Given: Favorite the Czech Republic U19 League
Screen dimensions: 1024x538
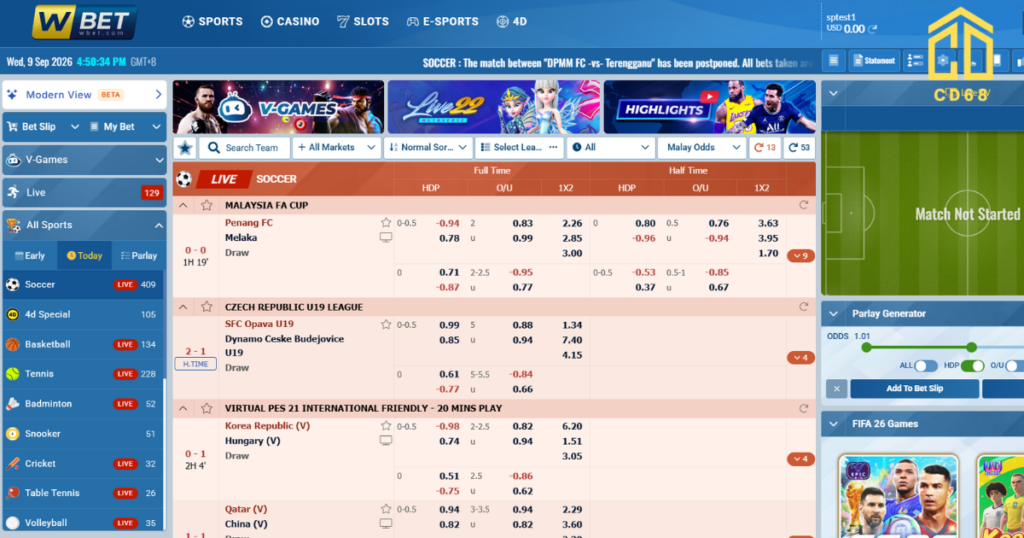Looking at the screenshot, I should pos(206,307).
